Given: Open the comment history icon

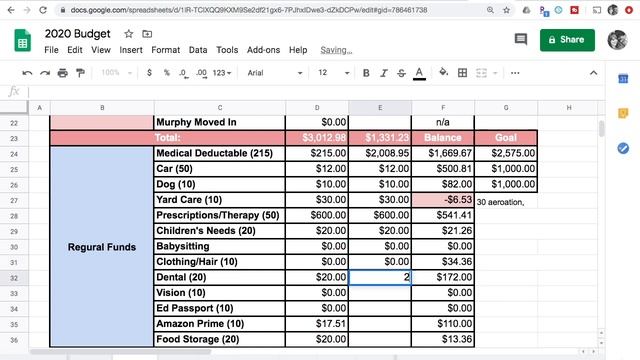Looking at the screenshot, I should coord(520,39).
